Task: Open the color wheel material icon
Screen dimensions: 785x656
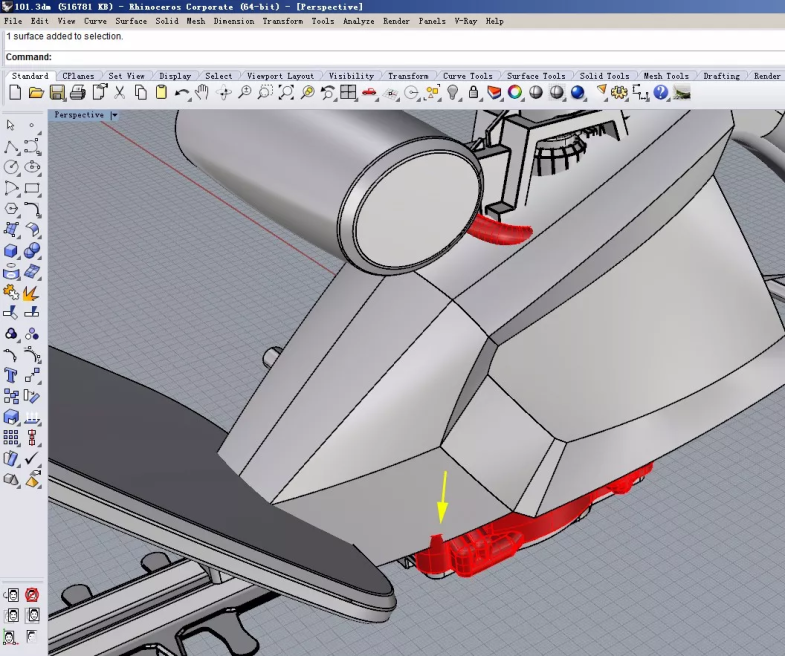Action: [x=514, y=93]
